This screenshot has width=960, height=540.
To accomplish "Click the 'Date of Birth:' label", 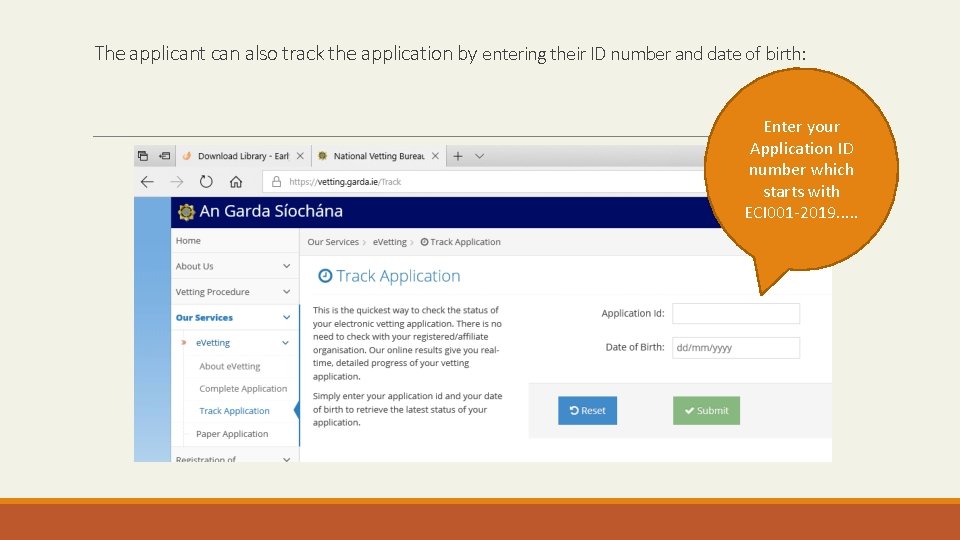I will pyautogui.click(x=635, y=347).
